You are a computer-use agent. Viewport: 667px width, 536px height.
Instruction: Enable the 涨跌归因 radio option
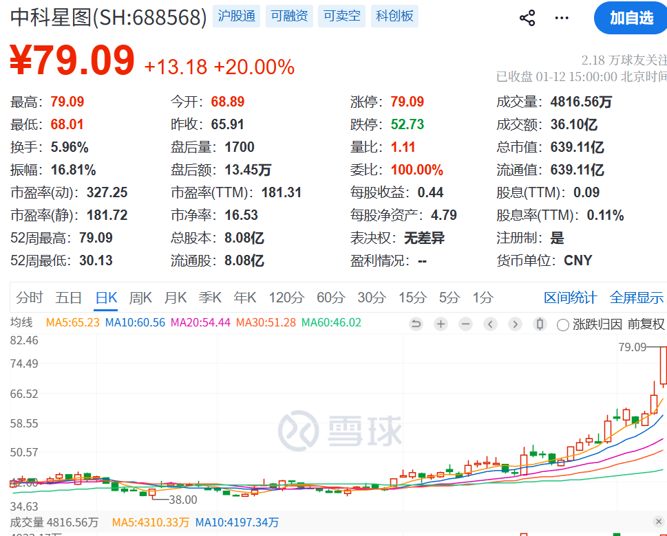coord(564,325)
